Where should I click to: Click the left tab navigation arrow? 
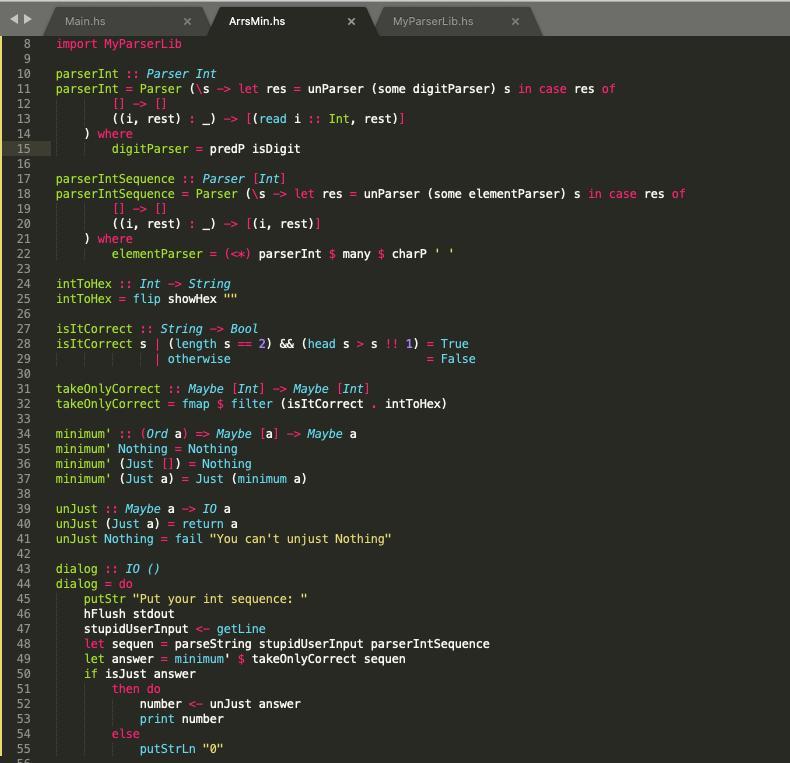click(13, 19)
